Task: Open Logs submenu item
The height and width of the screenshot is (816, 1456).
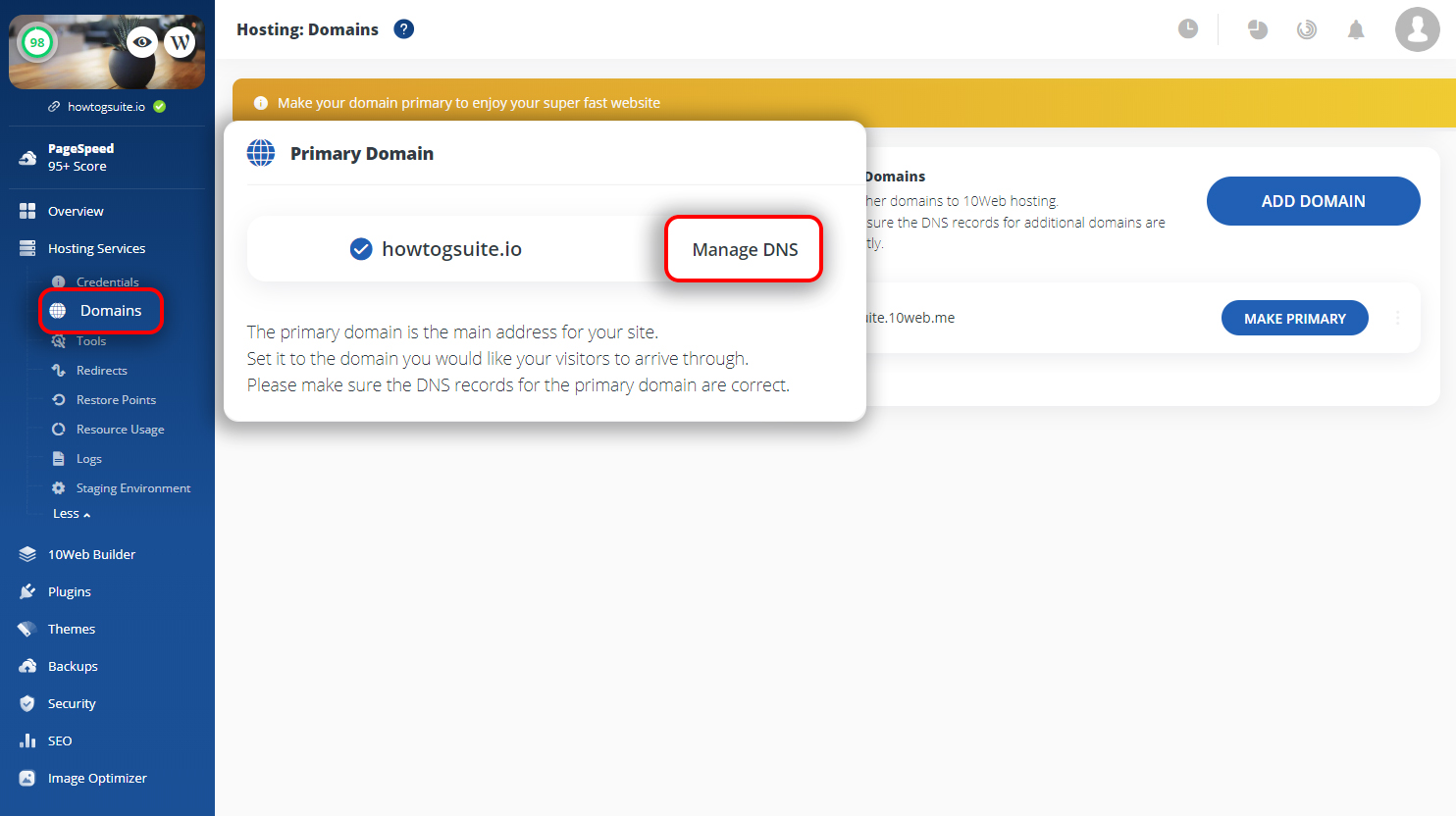Action: 89,459
